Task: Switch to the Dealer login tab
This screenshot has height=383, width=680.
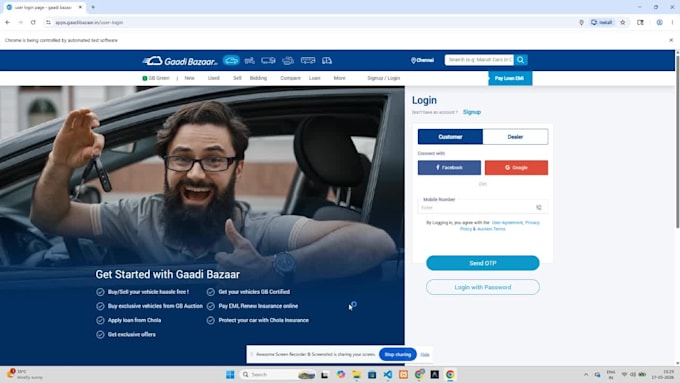Action: click(x=515, y=137)
